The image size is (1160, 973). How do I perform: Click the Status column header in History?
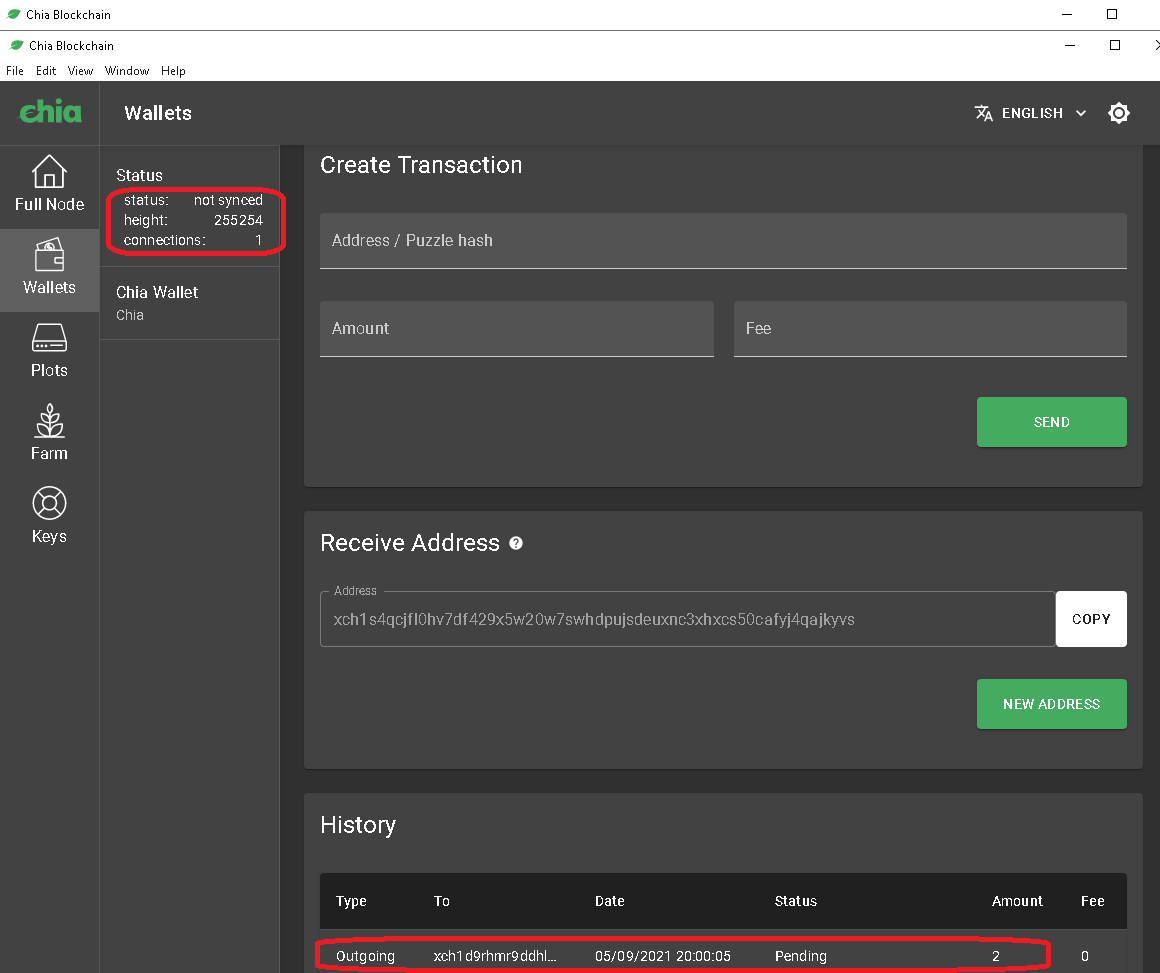(x=796, y=901)
